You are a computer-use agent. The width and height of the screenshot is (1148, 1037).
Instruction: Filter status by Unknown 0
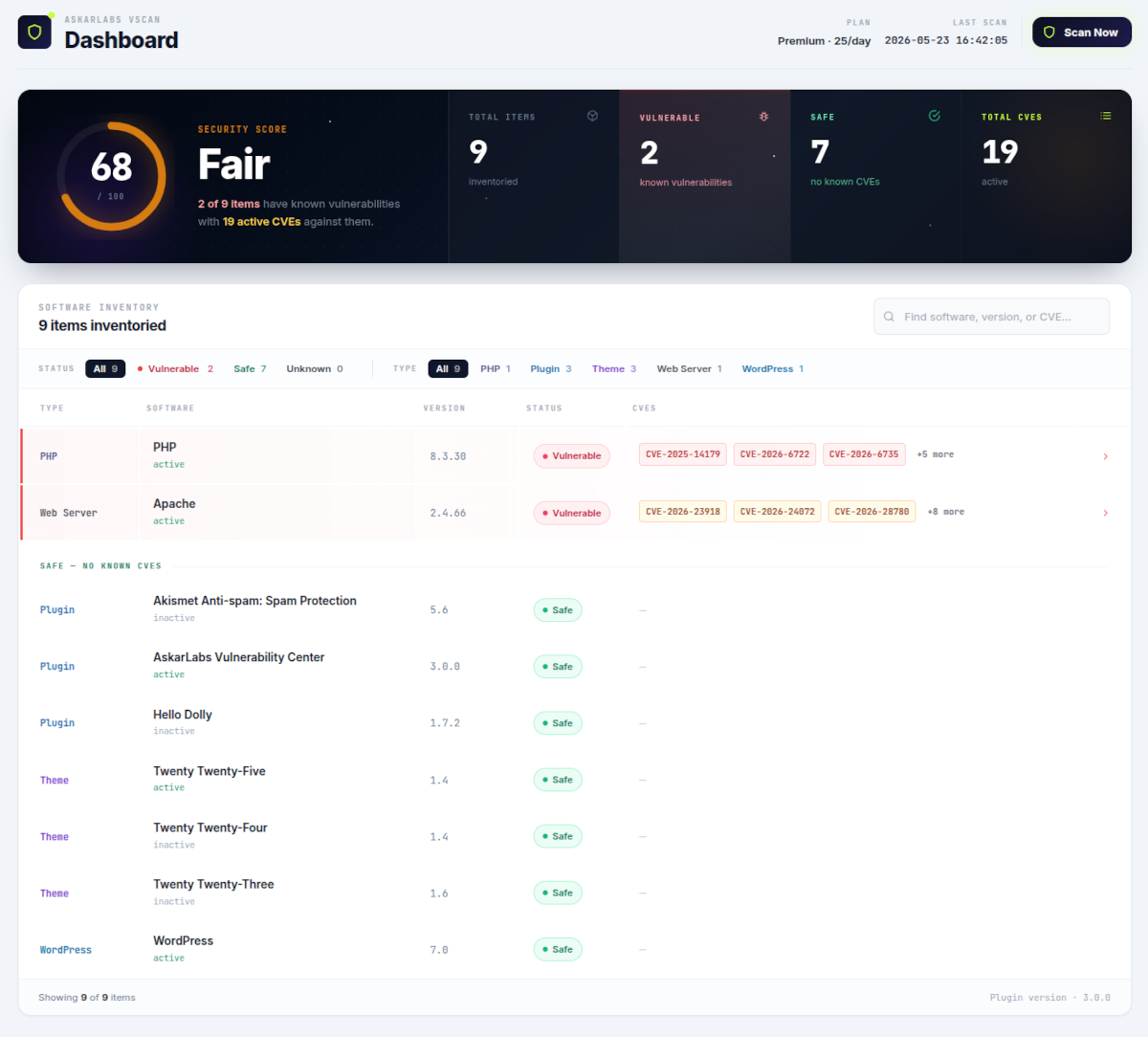(315, 369)
